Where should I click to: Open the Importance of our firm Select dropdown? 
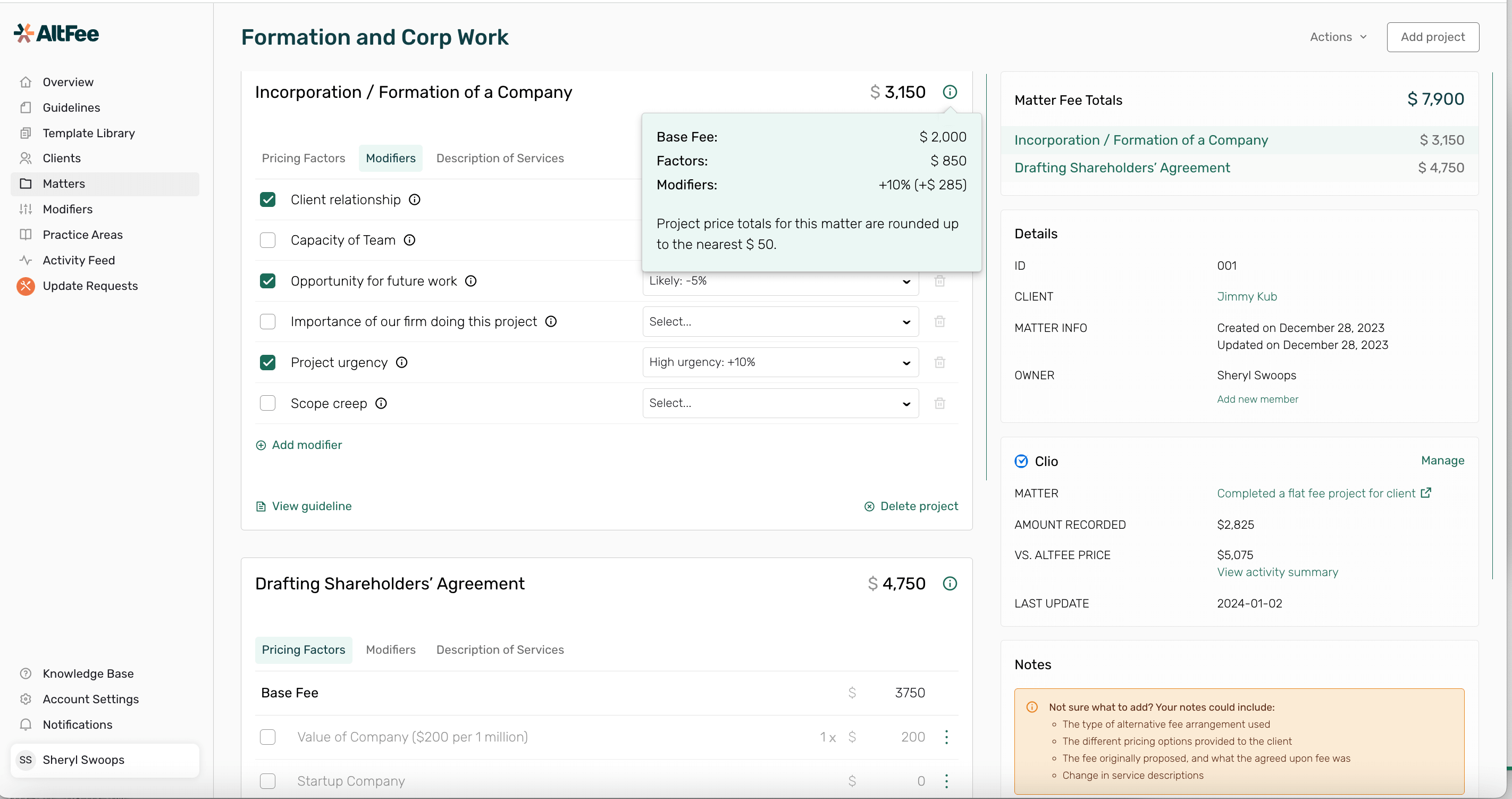pos(780,321)
